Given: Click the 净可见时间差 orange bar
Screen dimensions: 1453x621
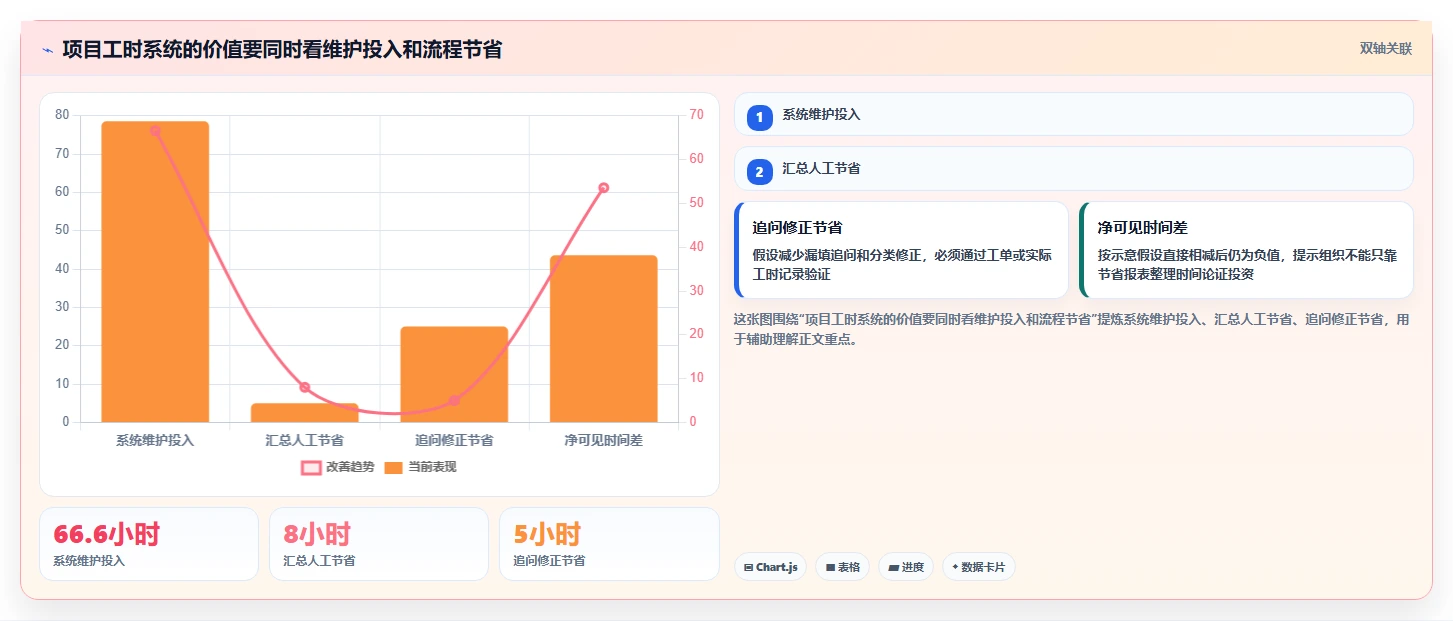Looking at the screenshot, I should point(604,339).
